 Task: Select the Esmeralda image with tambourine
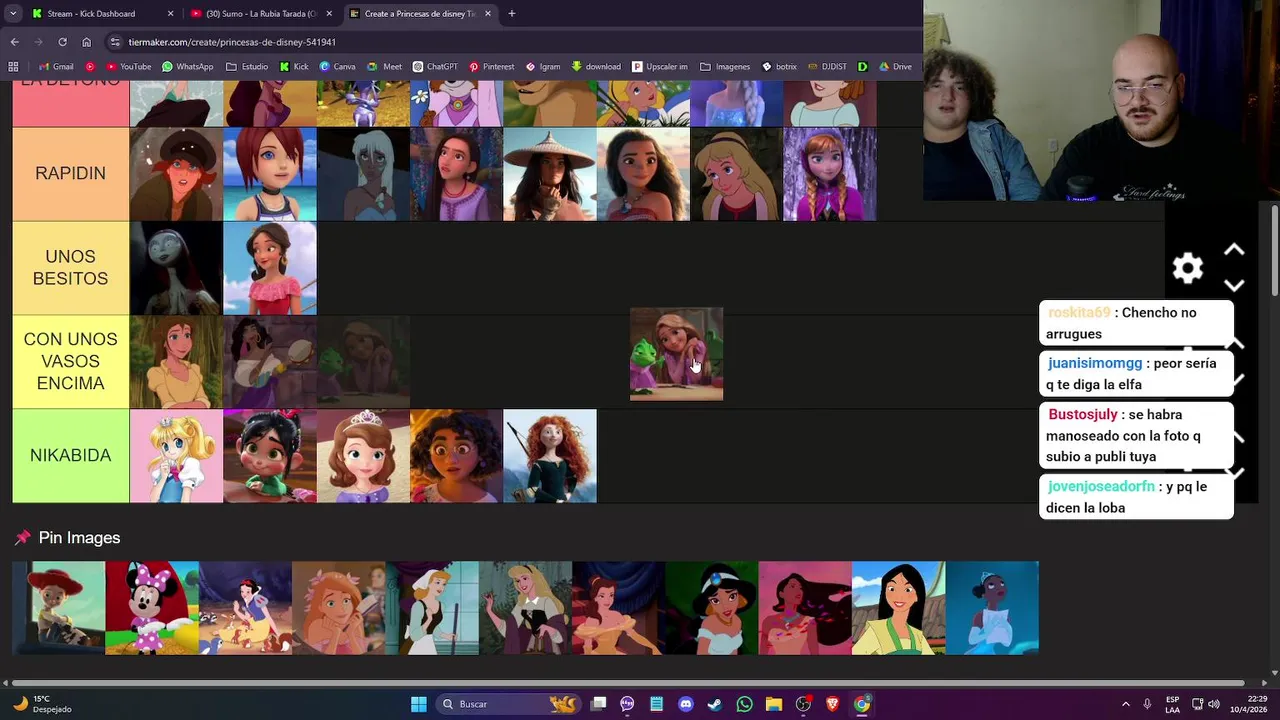(x=270, y=362)
